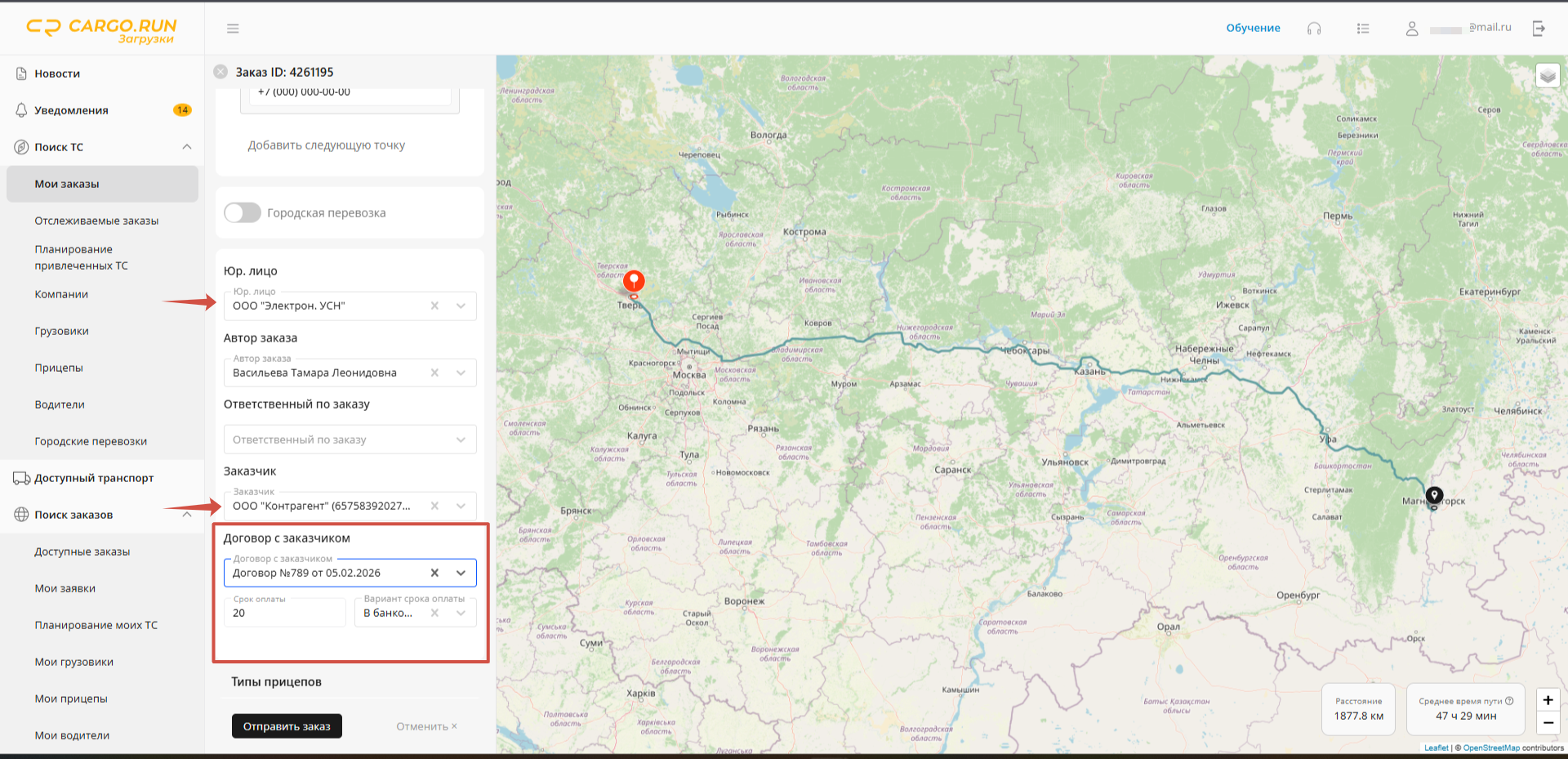This screenshot has width=1568, height=759.
Task: Open Доступный транспорт
Action: pyautogui.click(x=94, y=478)
